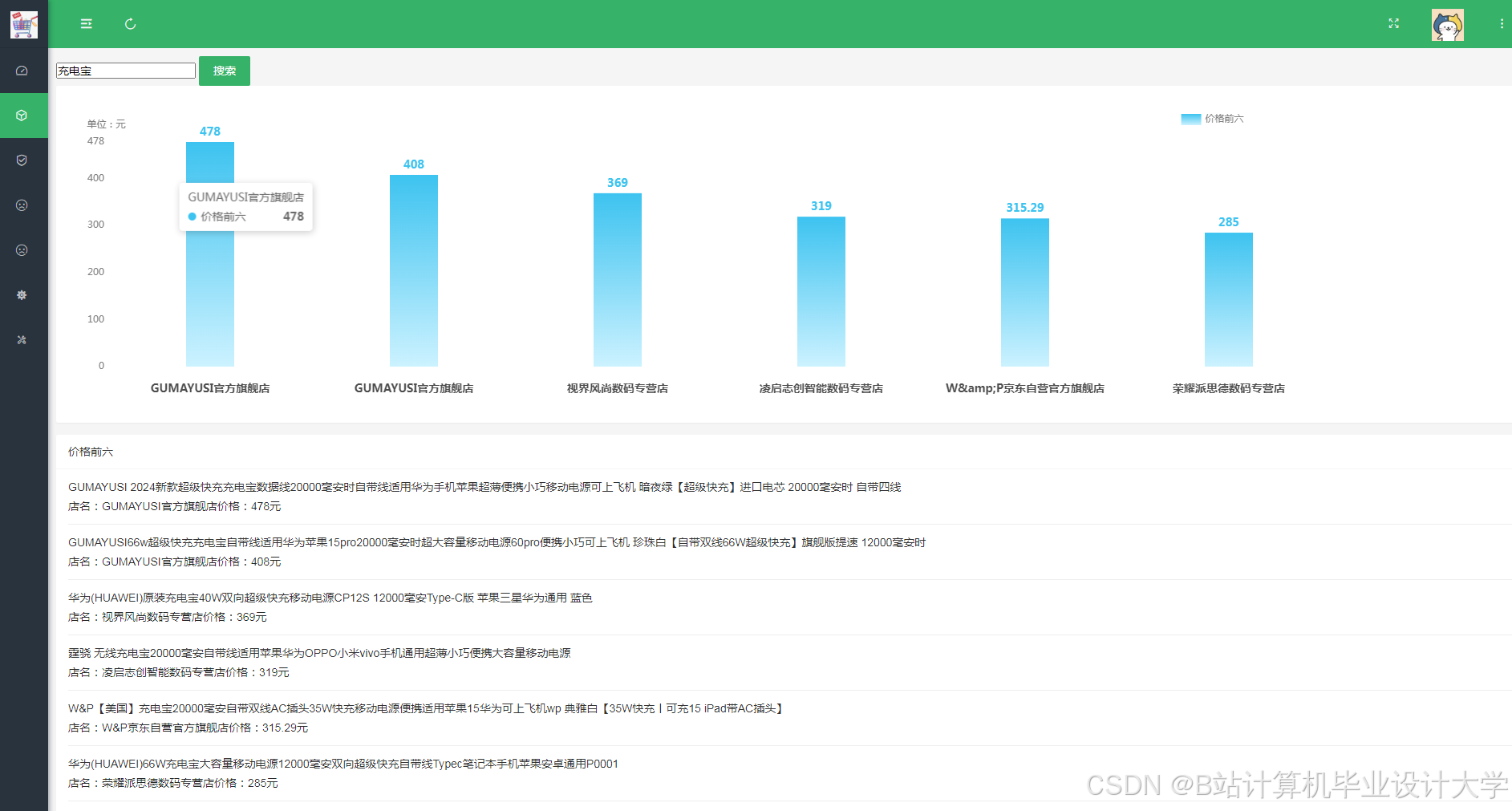This screenshot has height=811, width=1512.
Task: Open the vertical three-dot more menu
Action: click(1502, 24)
